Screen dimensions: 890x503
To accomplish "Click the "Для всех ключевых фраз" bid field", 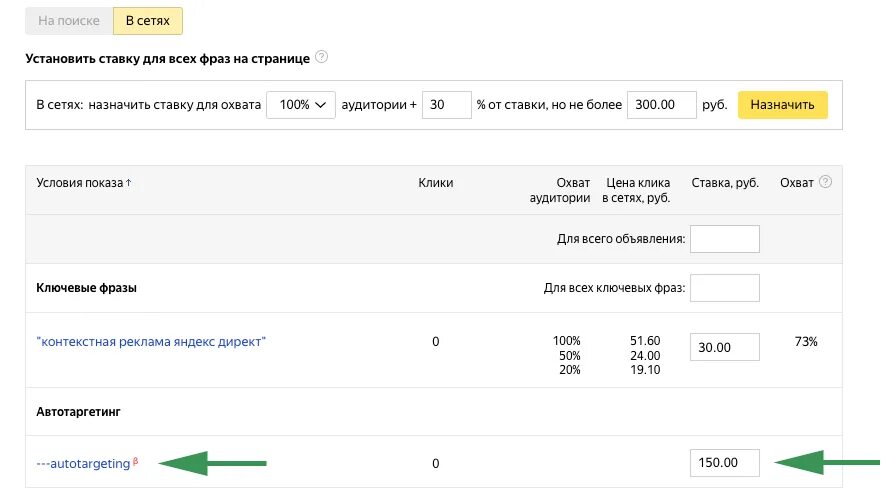I will point(724,288).
